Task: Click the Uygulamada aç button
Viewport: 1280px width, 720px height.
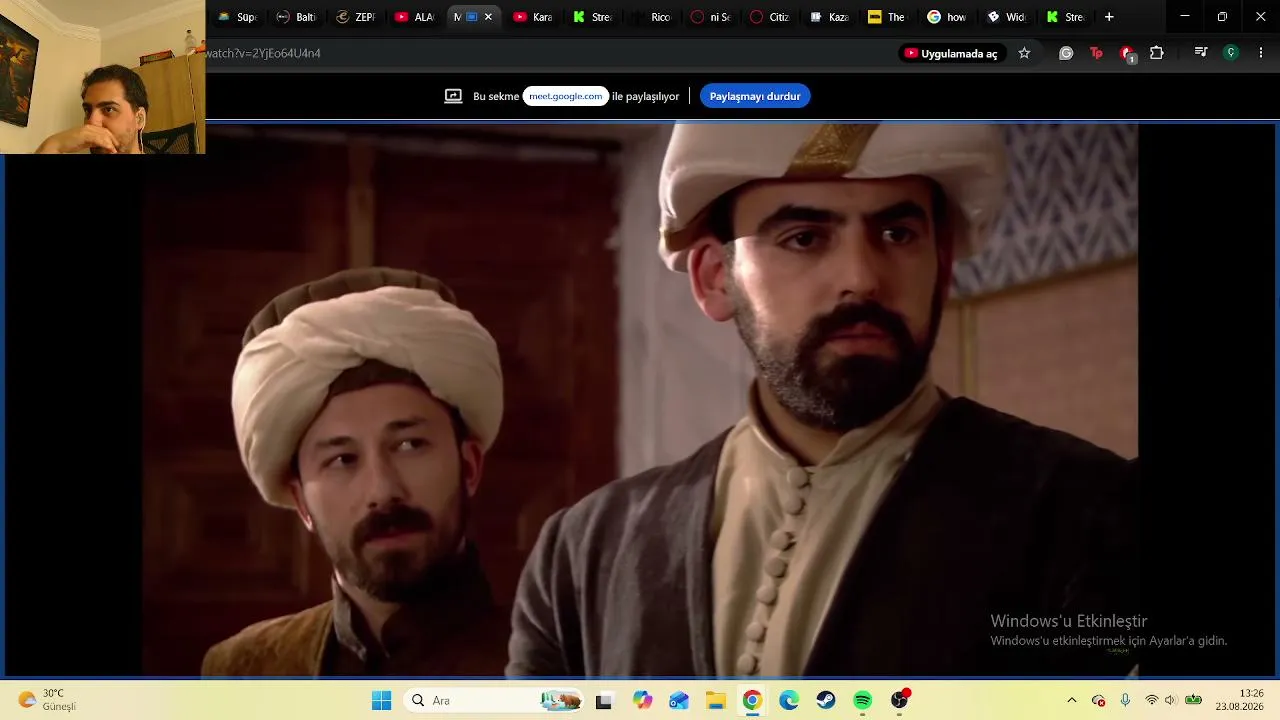Action: pos(951,53)
